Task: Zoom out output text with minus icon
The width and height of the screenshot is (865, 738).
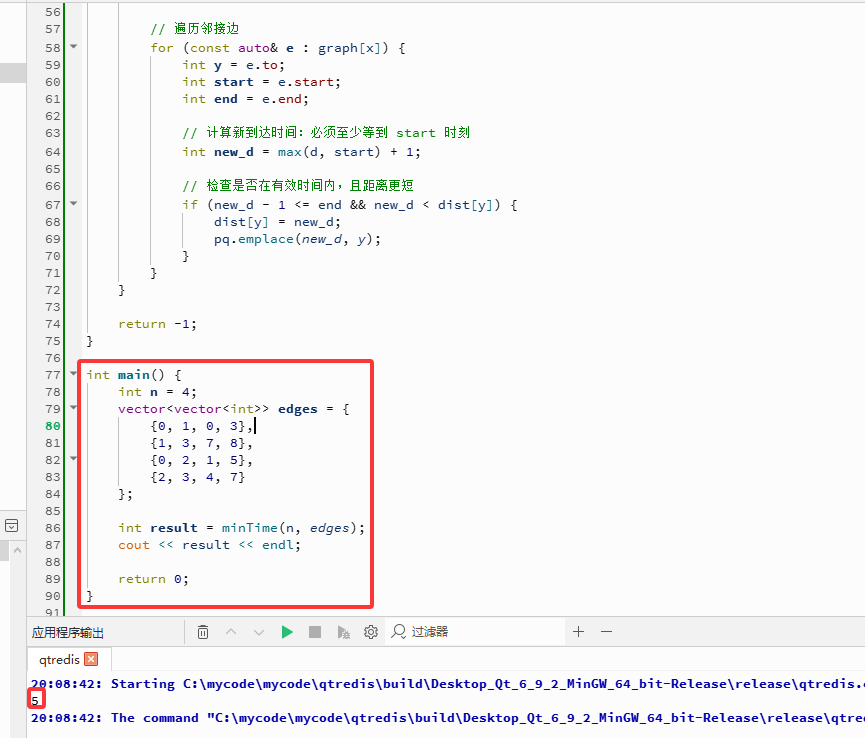Action: click(x=606, y=632)
